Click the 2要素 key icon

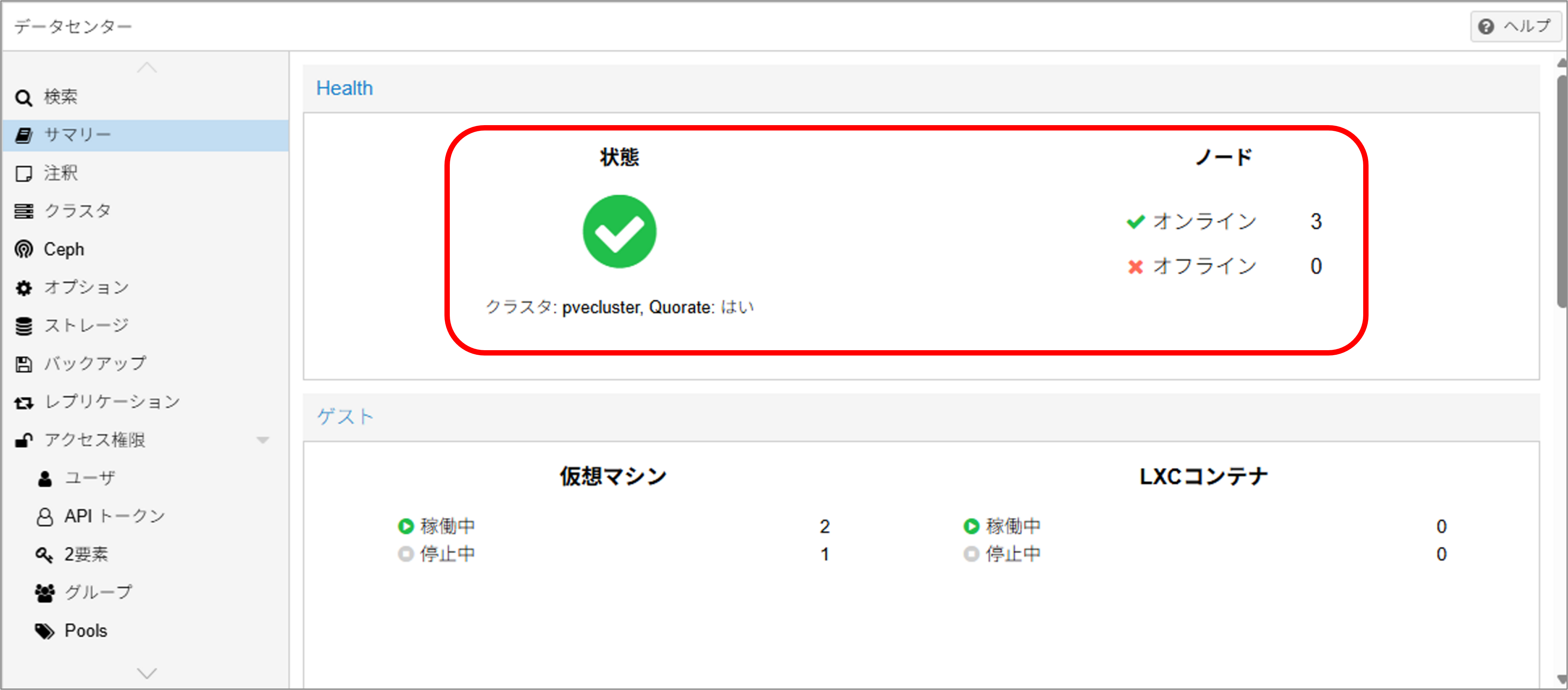(x=44, y=554)
